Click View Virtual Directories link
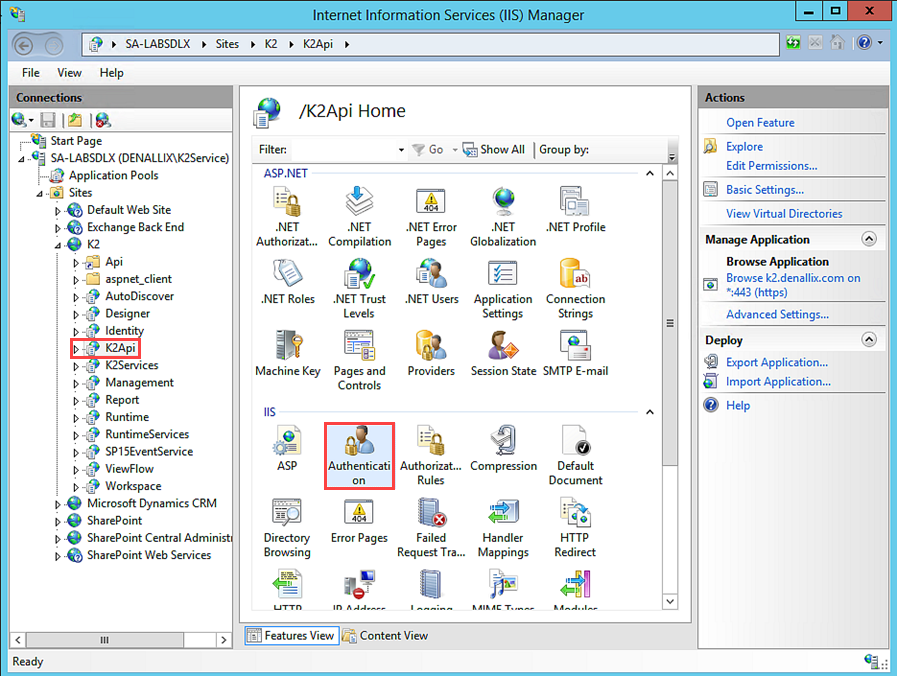Viewport: 897px width, 676px height. (784, 214)
